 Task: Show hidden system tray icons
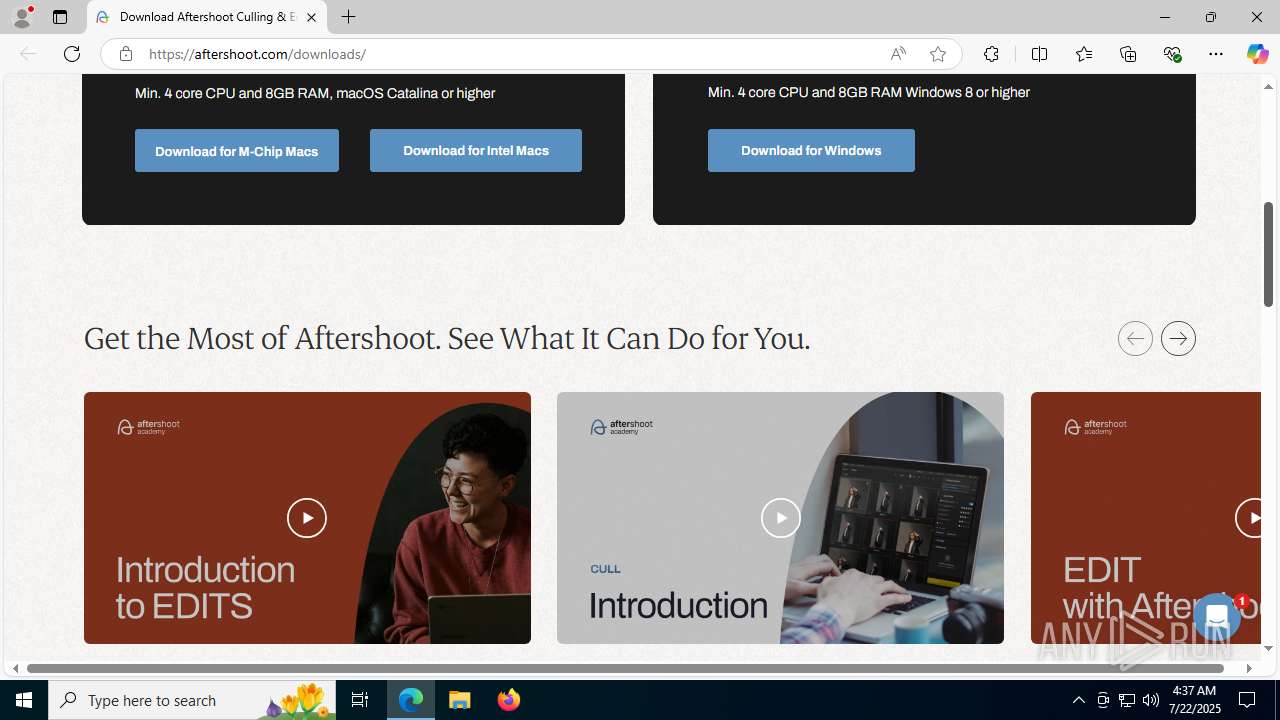(x=1078, y=700)
